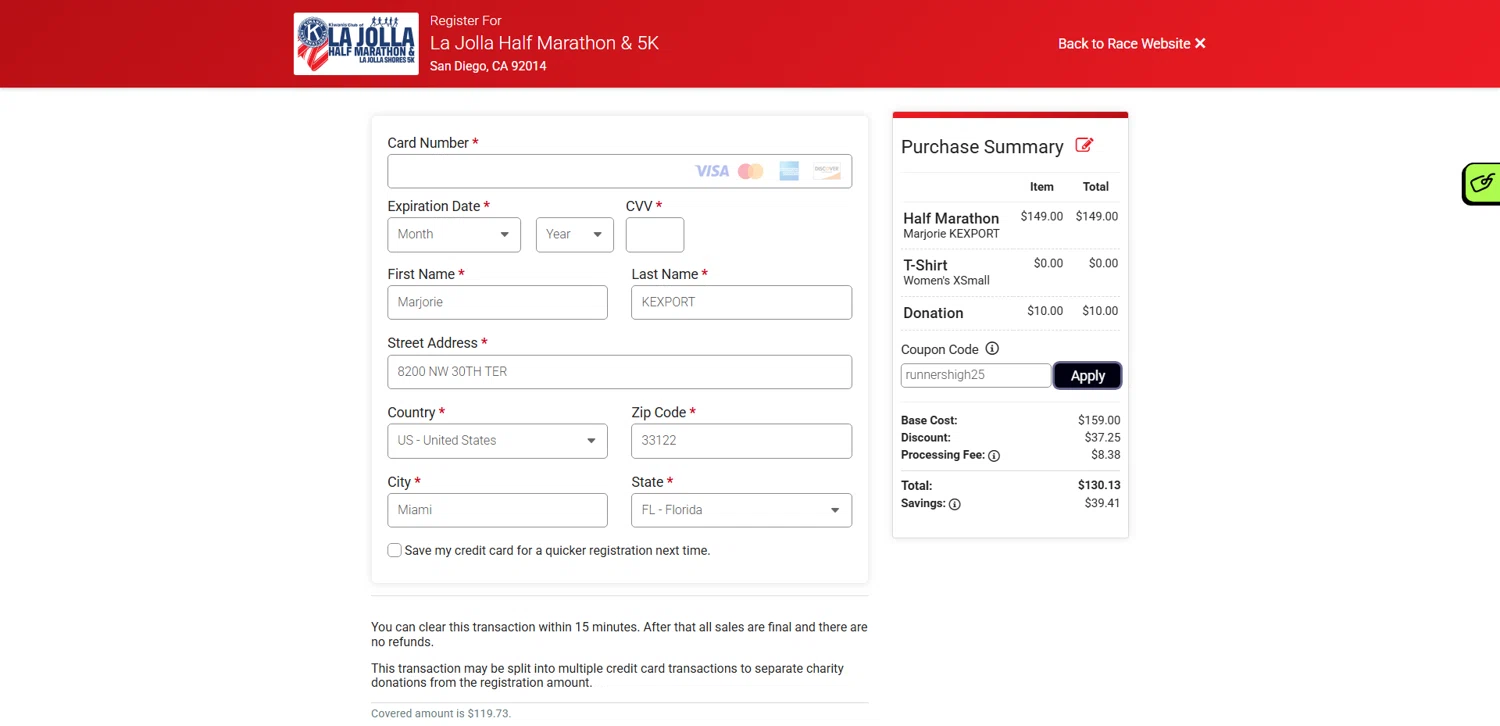Click the Street Address input field
Screen dimensions: 1500x726
click(619, 372)
